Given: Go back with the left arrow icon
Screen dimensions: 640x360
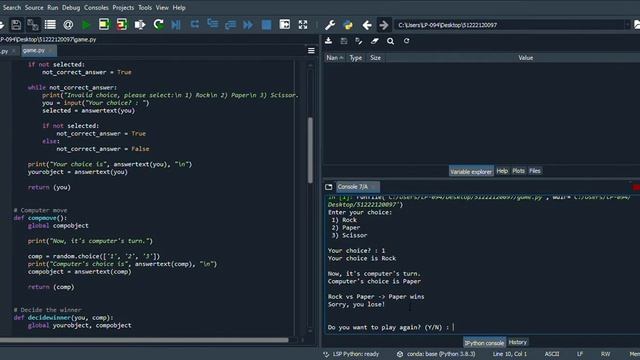Looking at the screenshot, I should point(367,25).
